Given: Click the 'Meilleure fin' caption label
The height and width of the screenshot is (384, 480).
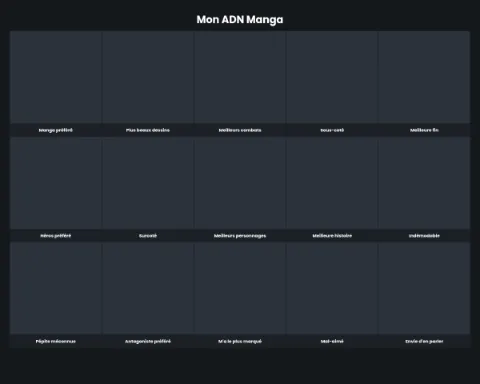Looking at the screenshot, I should (424, 130).
